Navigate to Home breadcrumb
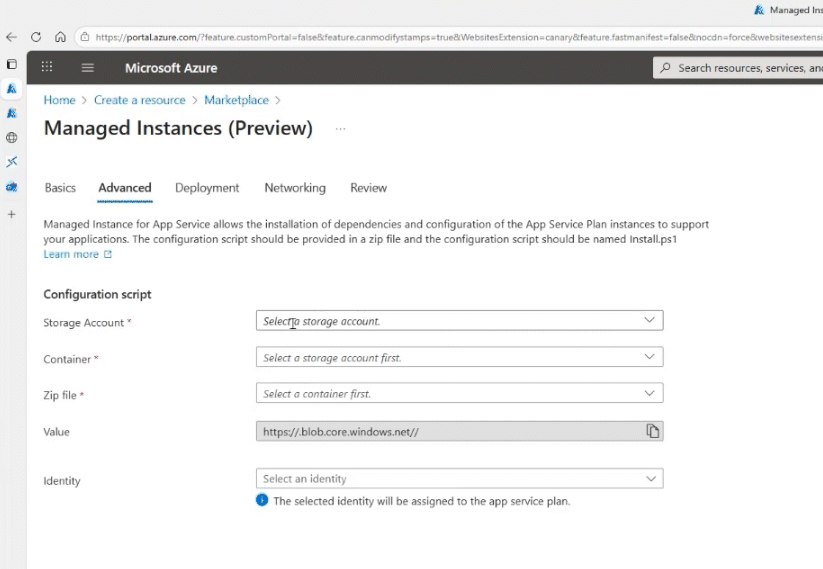Screen dimensions: 823x569 pos(59,100)
